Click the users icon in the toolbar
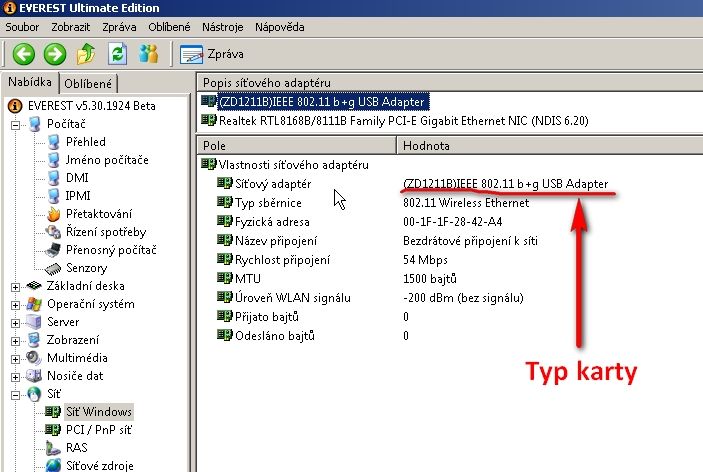Screen dimensions: 703x472 (x=148, y=54)
